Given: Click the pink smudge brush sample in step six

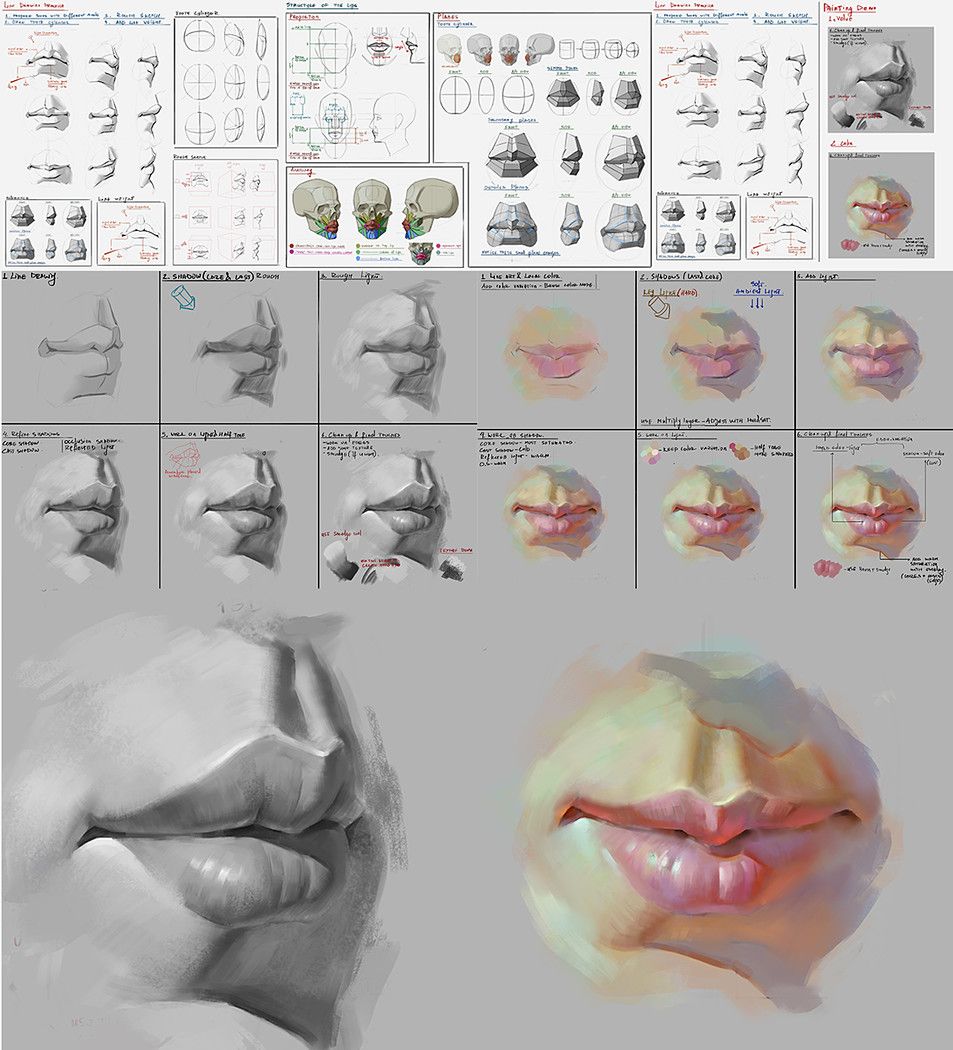Looking at the screenshot, I should [x=827, y=569].
